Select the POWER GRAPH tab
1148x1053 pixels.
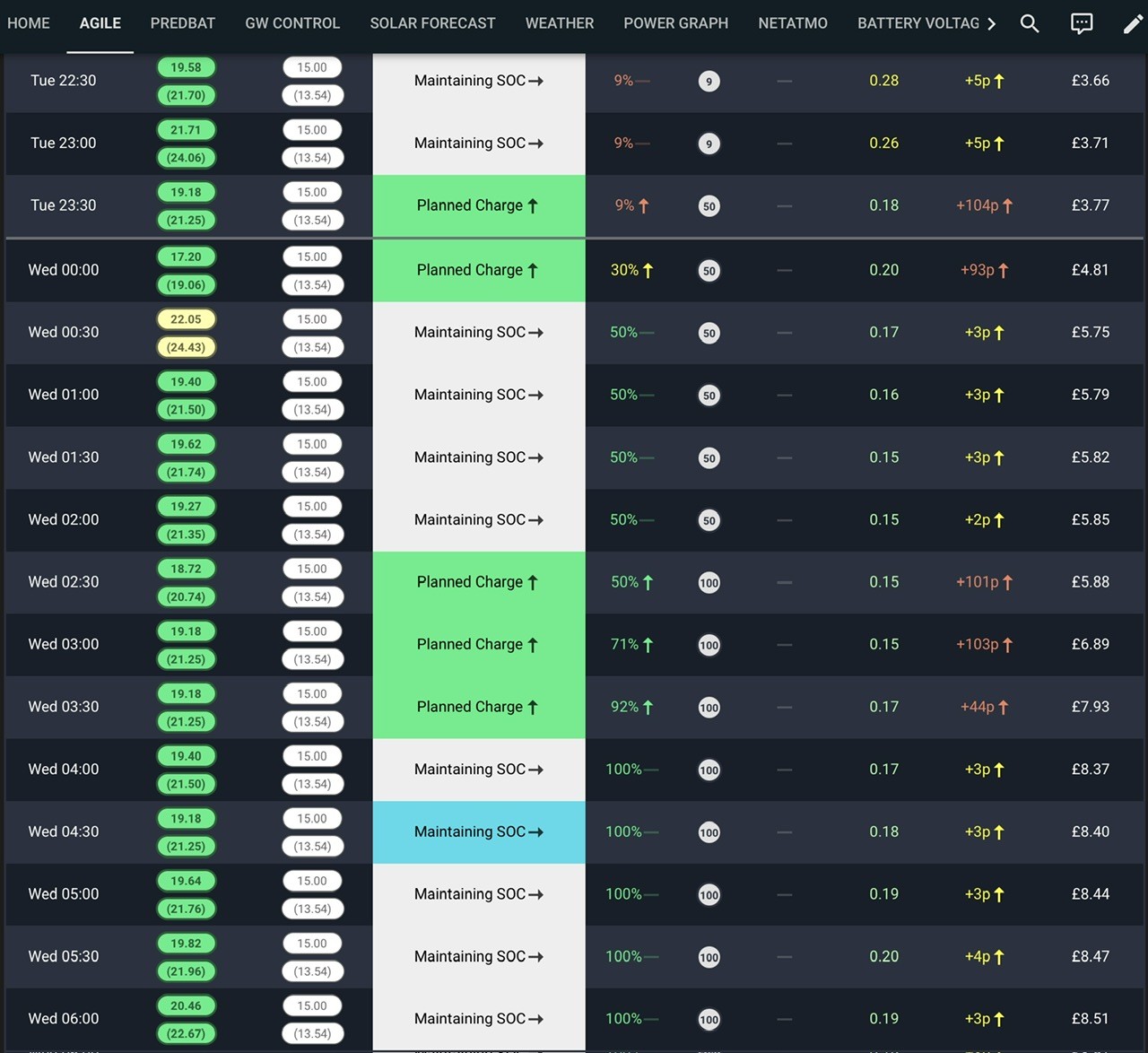[676, 23]
